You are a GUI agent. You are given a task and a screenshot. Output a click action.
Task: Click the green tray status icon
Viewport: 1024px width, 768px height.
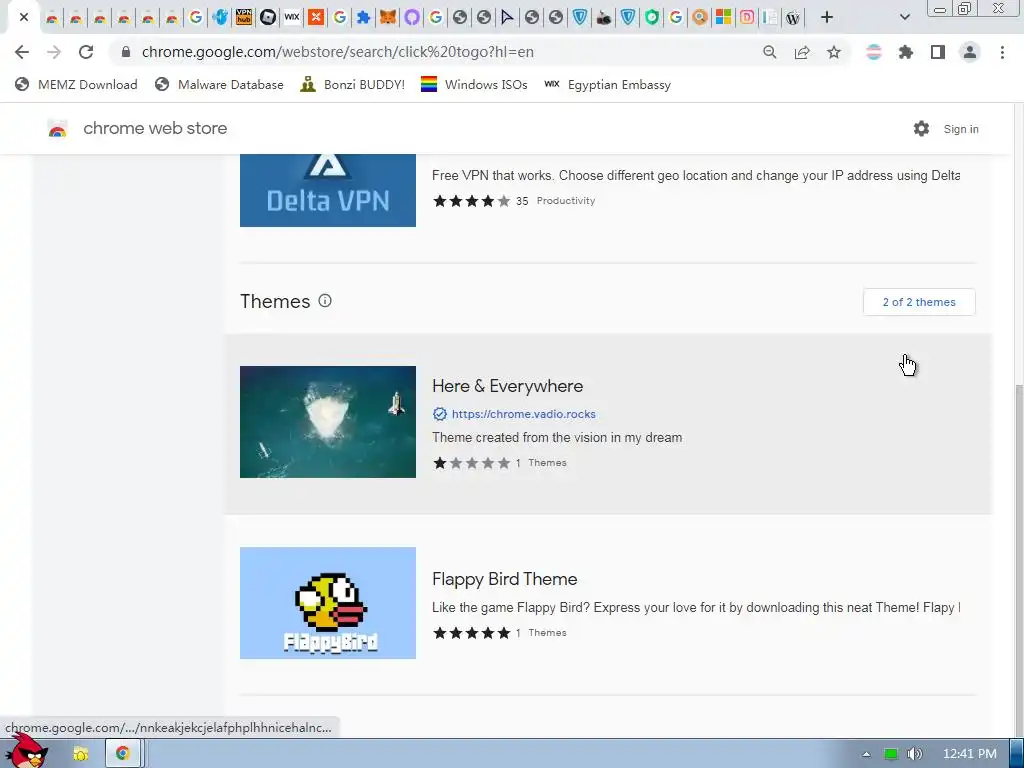point(890,754)
